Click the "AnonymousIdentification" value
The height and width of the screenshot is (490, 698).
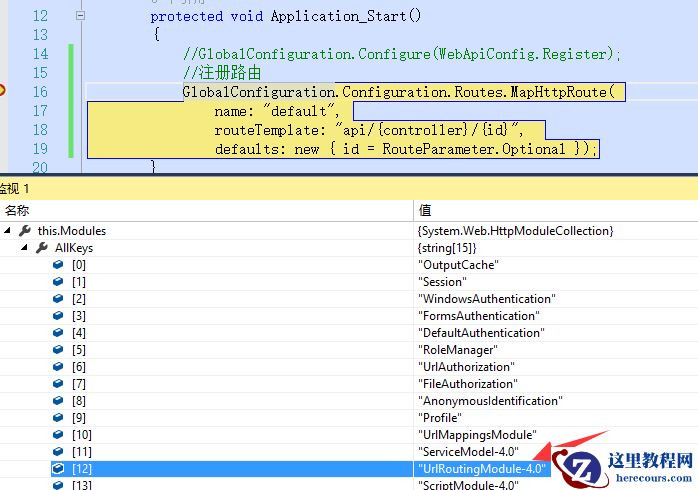490,401
